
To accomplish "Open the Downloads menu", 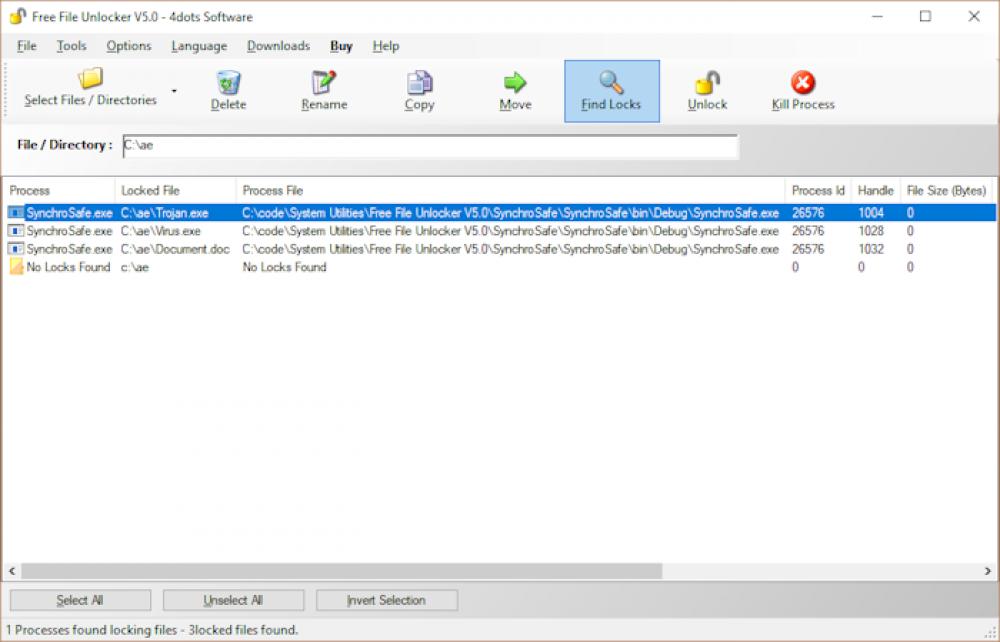I will click(x=278, y=46).
